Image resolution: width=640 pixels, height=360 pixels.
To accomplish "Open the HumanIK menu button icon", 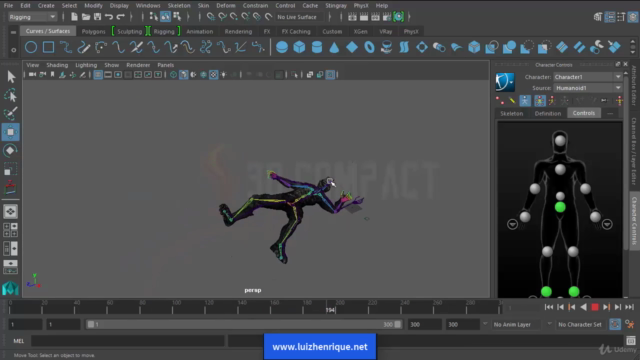I will click(505, 82).
